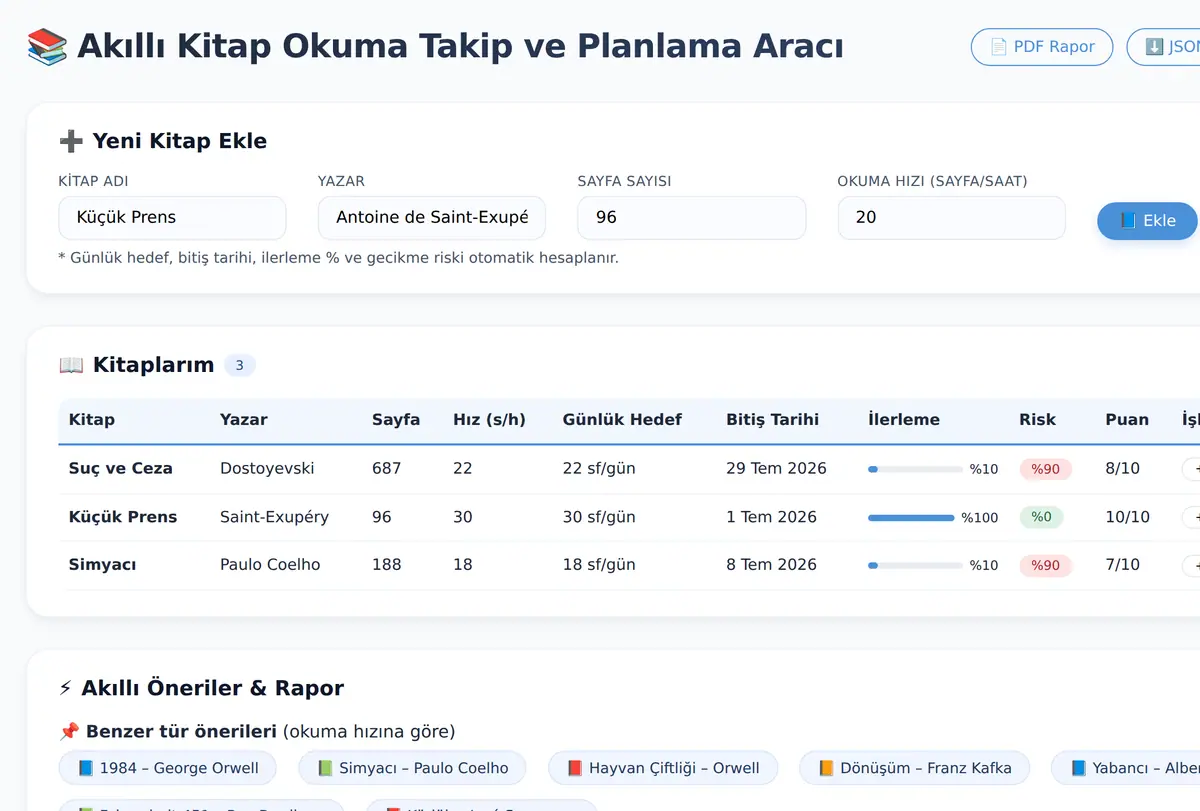The height and width of the screenshot is (811, 1200).
Task: Click the 1 Tem 2026 finish date
Action: [x=772, y=517]
